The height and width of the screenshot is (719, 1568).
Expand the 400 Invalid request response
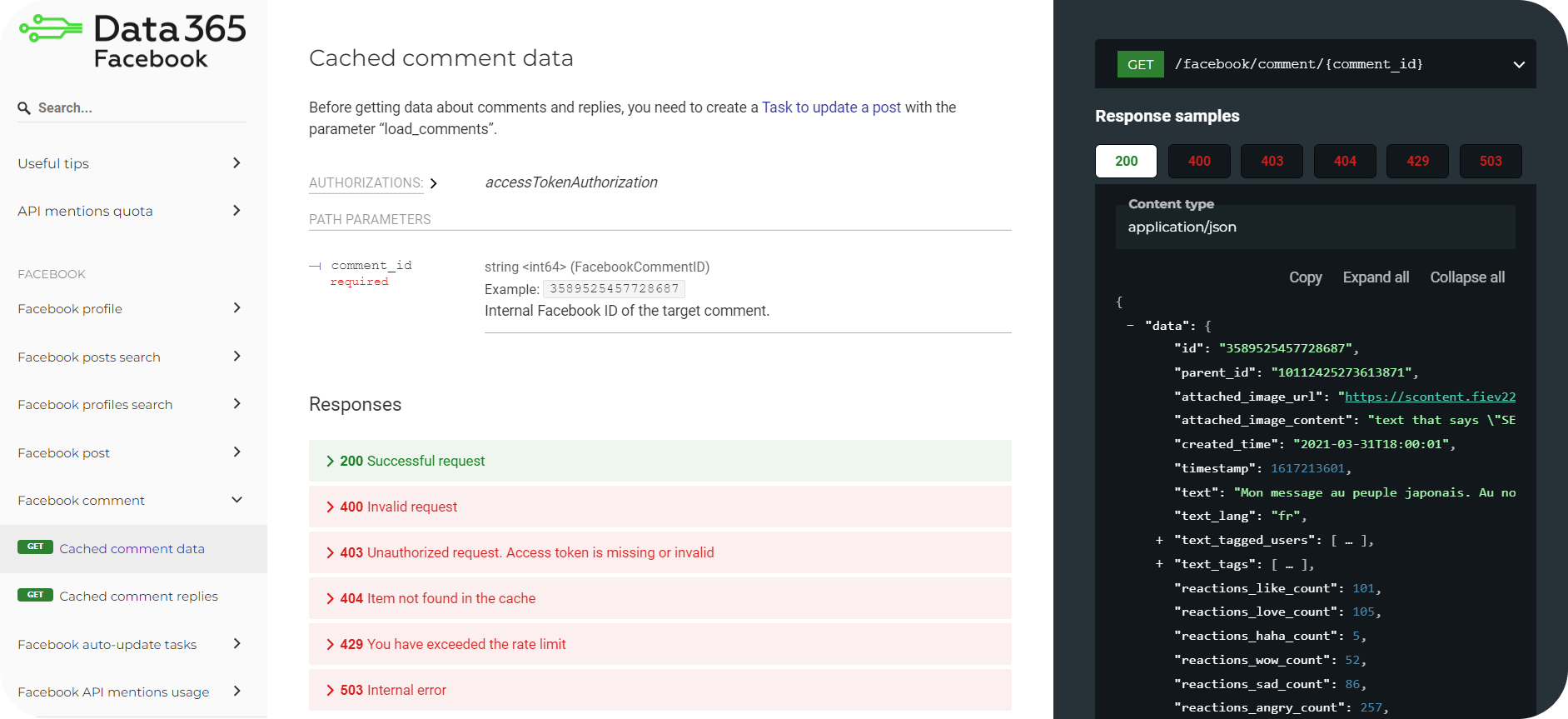(x=660, y=507)
